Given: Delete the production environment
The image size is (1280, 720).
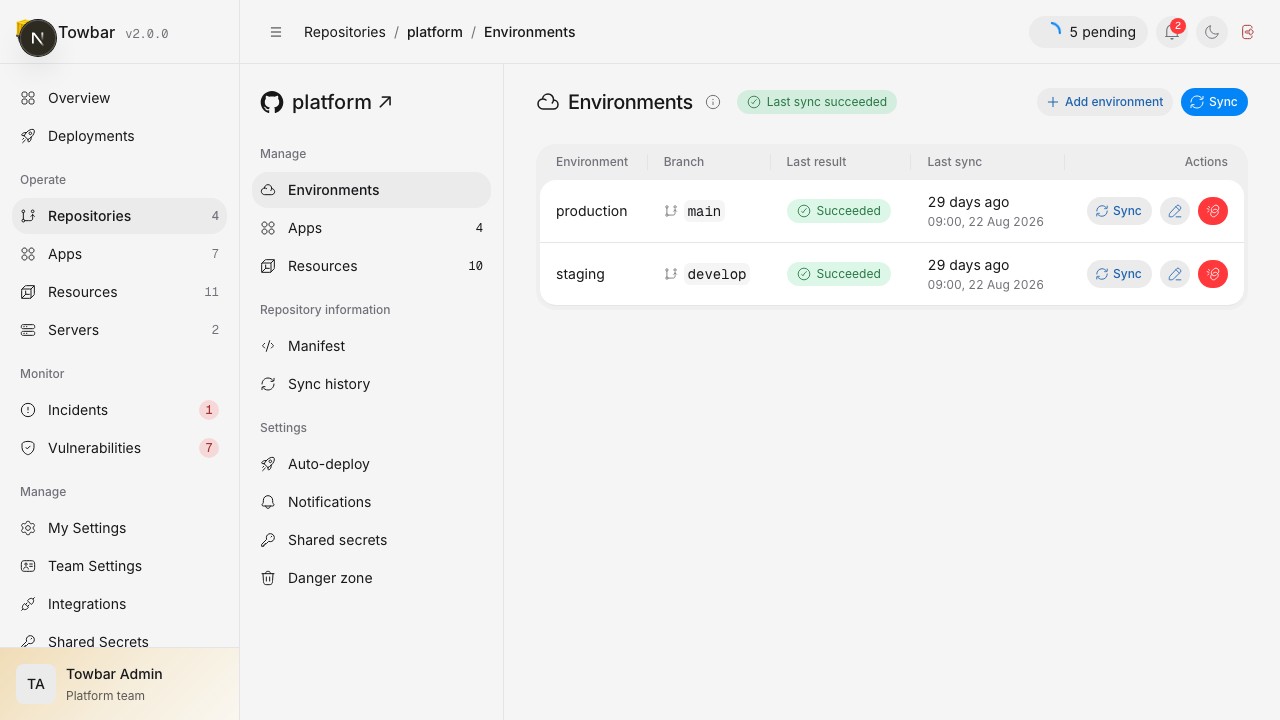Looking at the screenshot, I should point(1213,211).
